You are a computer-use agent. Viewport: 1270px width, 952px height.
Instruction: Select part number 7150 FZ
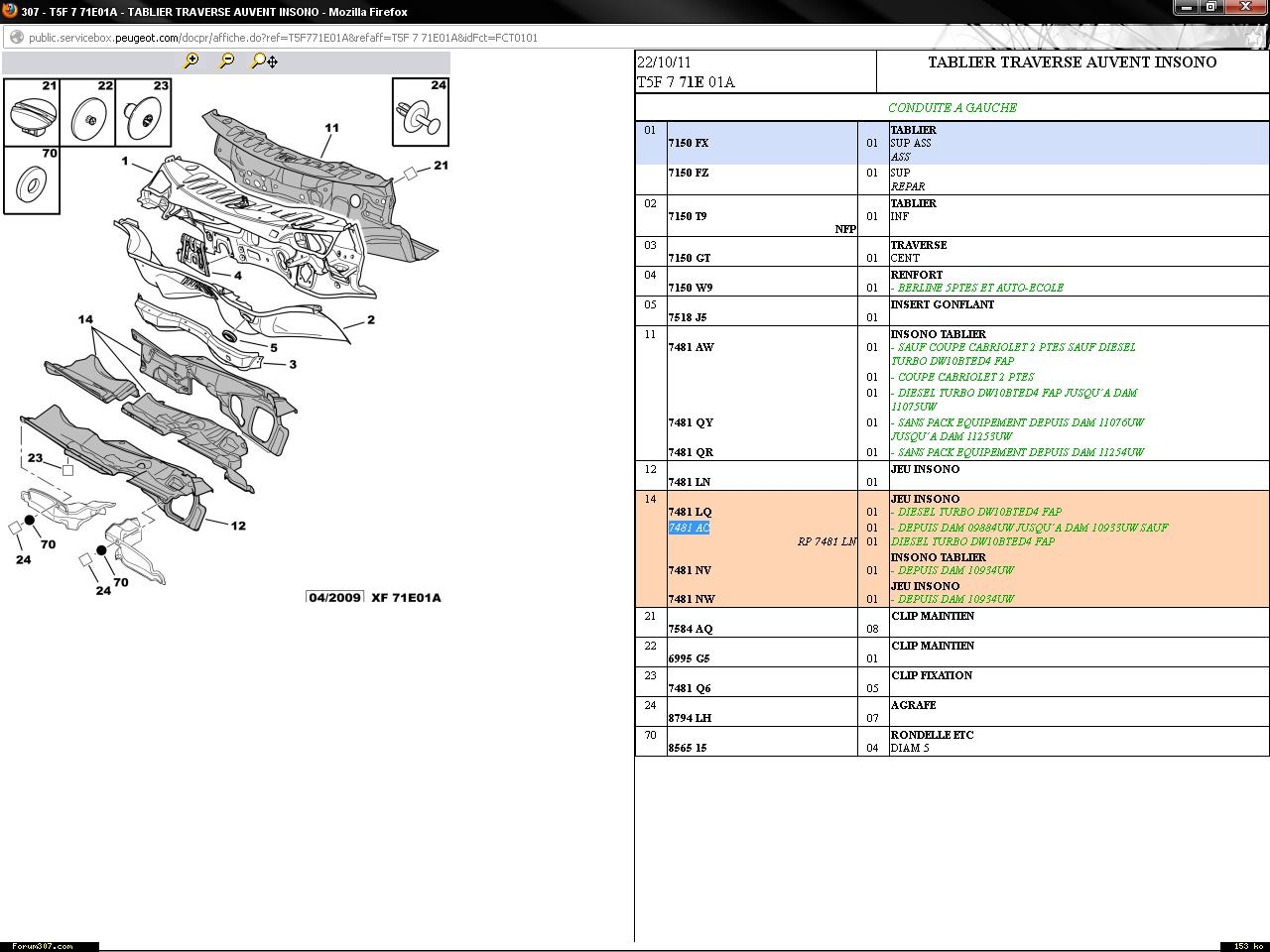[689, 173]
